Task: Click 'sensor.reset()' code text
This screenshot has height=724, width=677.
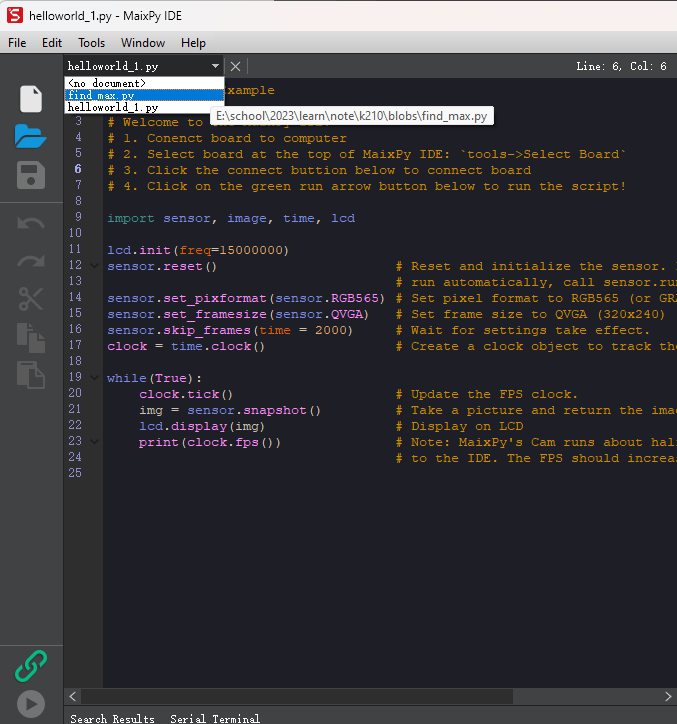Action: pyautogui.click(x=162, y=266)
